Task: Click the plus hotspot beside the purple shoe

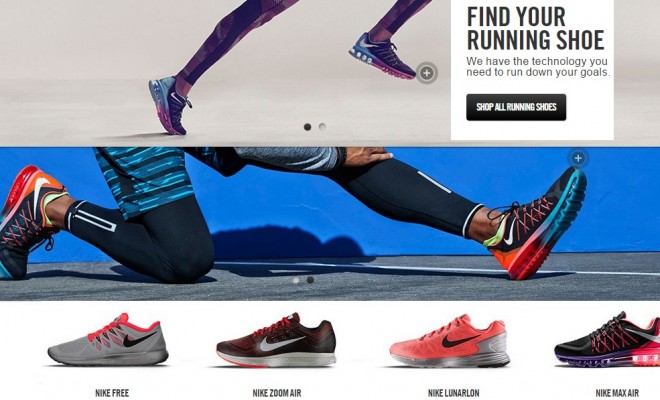Action: [426, 73]
